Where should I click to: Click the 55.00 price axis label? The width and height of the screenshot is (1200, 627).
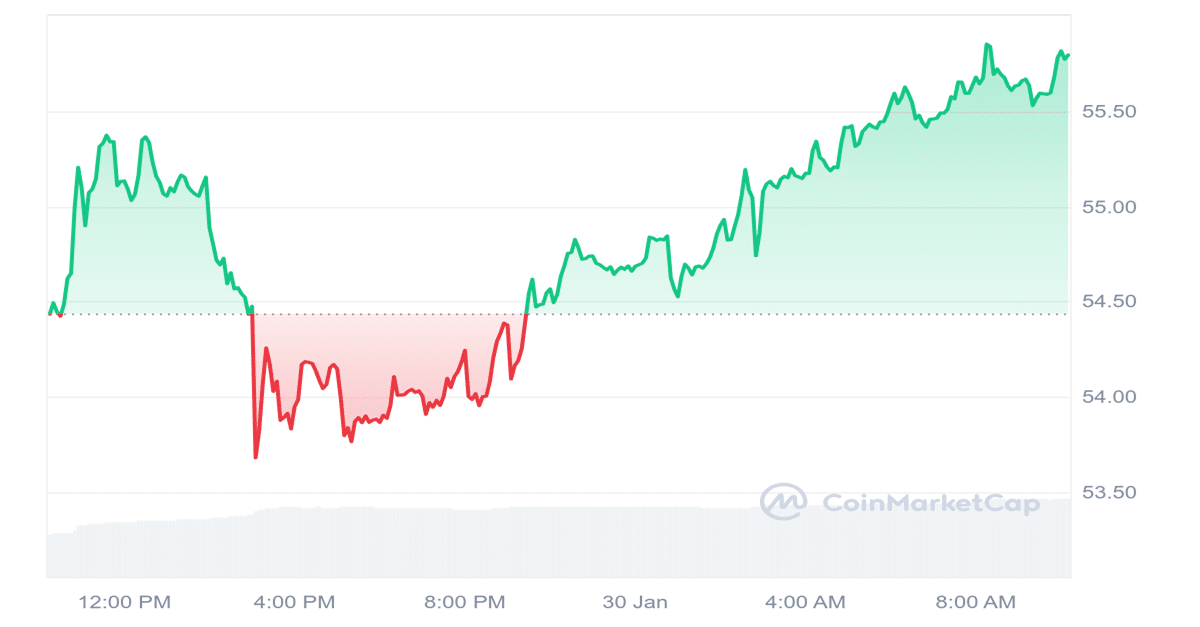coord(1110,207)
